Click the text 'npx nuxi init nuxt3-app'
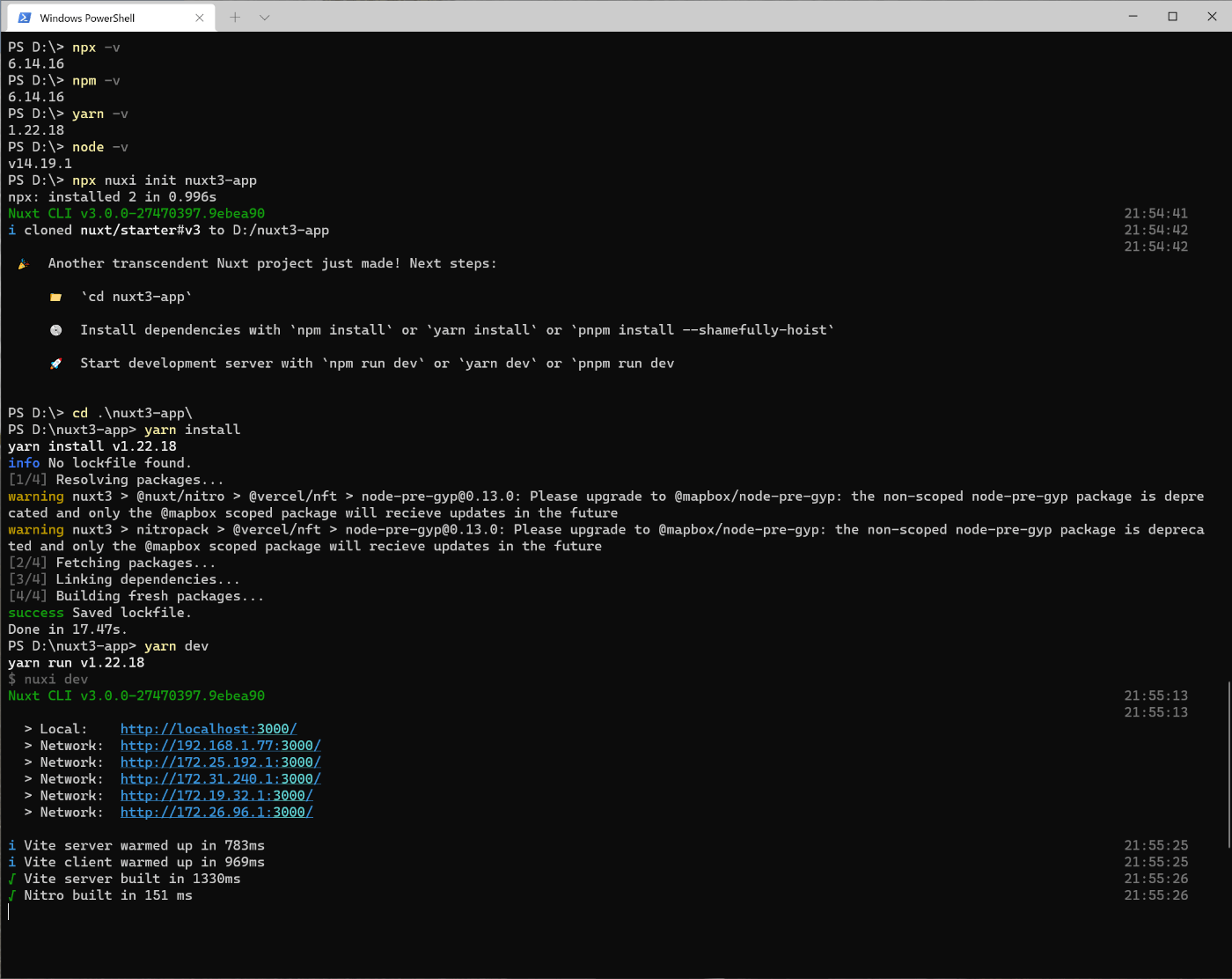 pyautogui.click(x=165, y=180)
